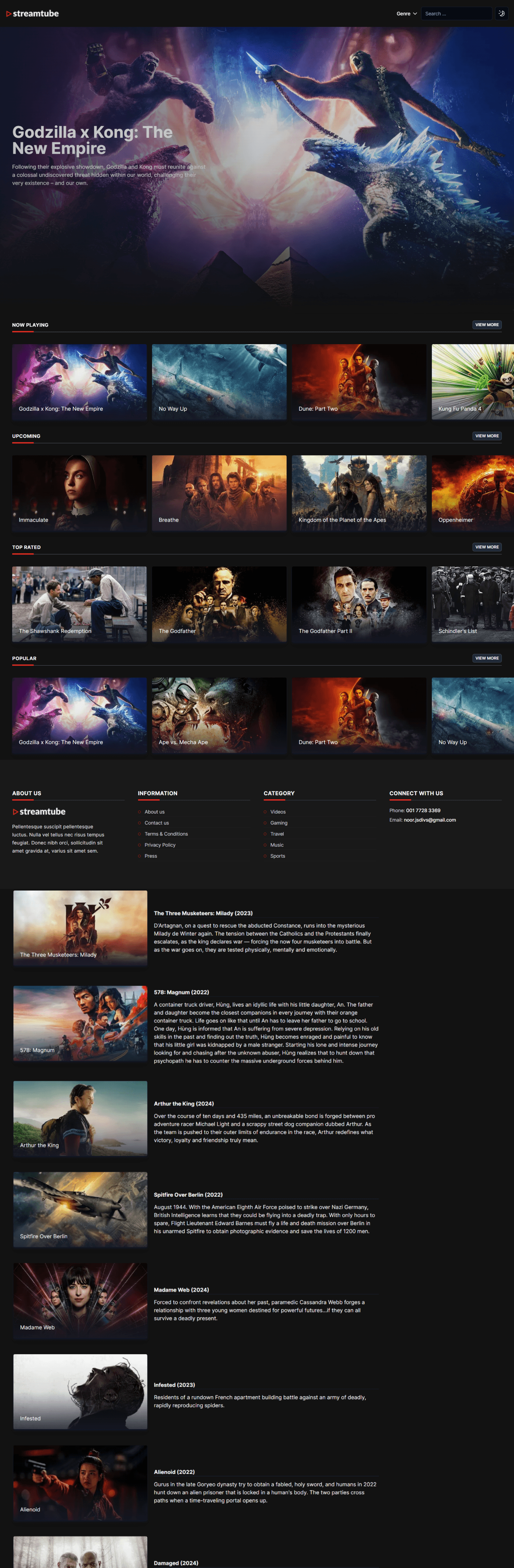Screen dimensions: 514x1568
Task: Open the Terms & Conditions link
Action: (166, 833)
